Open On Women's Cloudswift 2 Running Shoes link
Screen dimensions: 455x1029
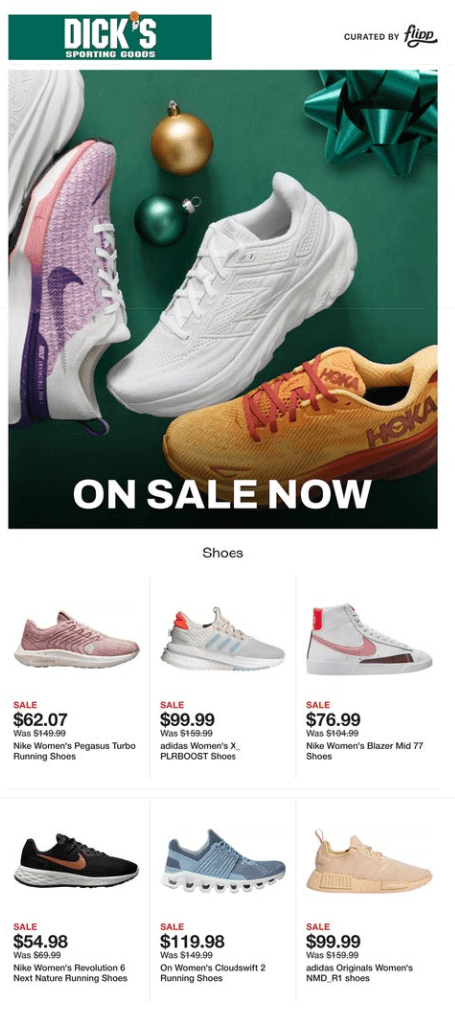click(213, 973)
